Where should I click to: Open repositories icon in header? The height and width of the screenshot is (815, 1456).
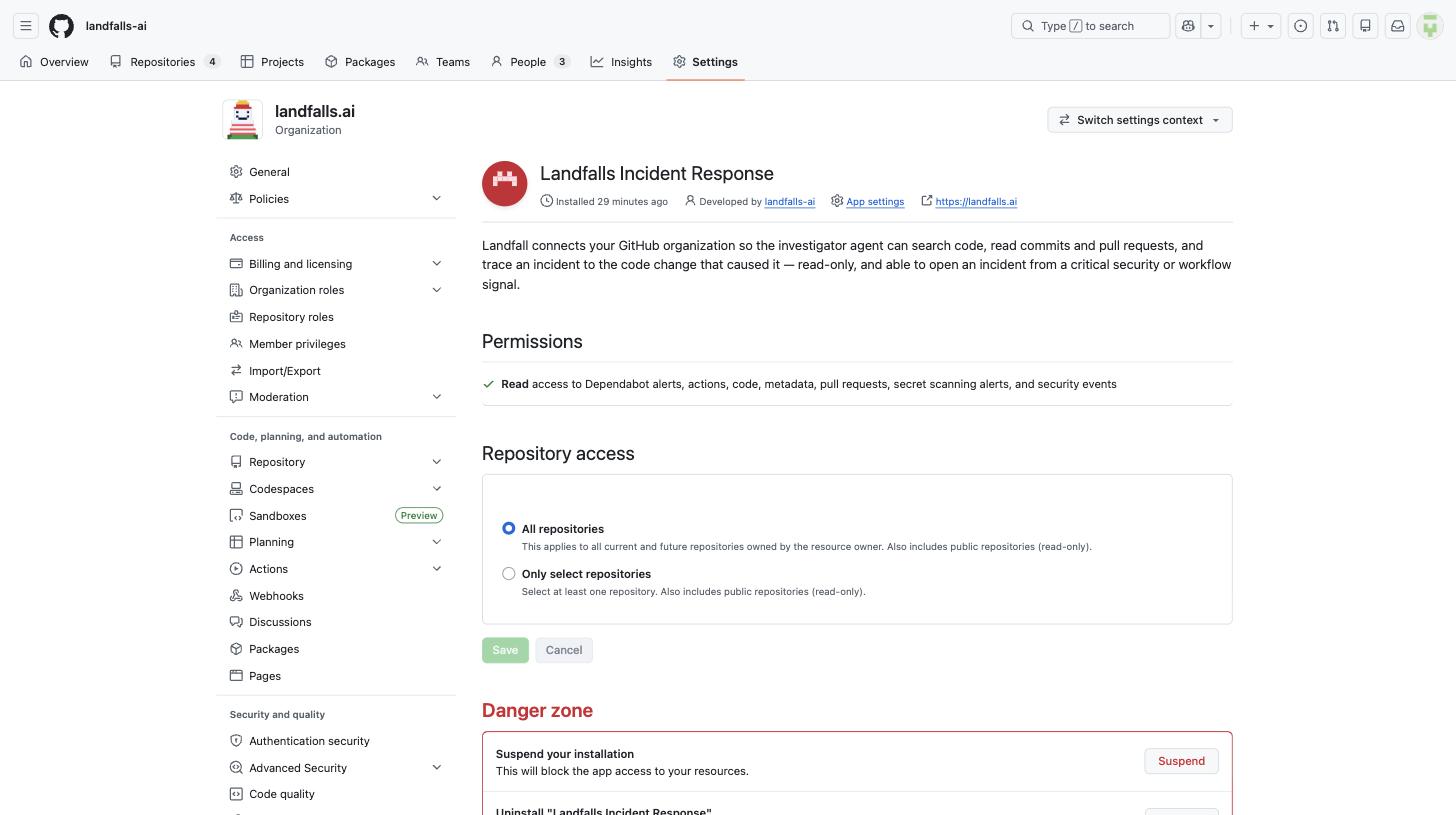pyautogui.click(x=1365, y=26)
